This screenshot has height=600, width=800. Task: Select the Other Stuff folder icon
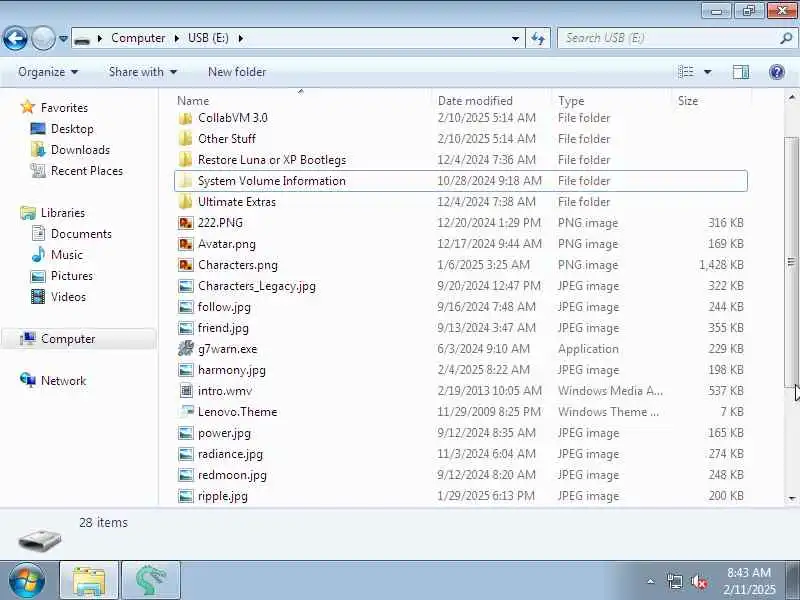click(x=186, y=139)
